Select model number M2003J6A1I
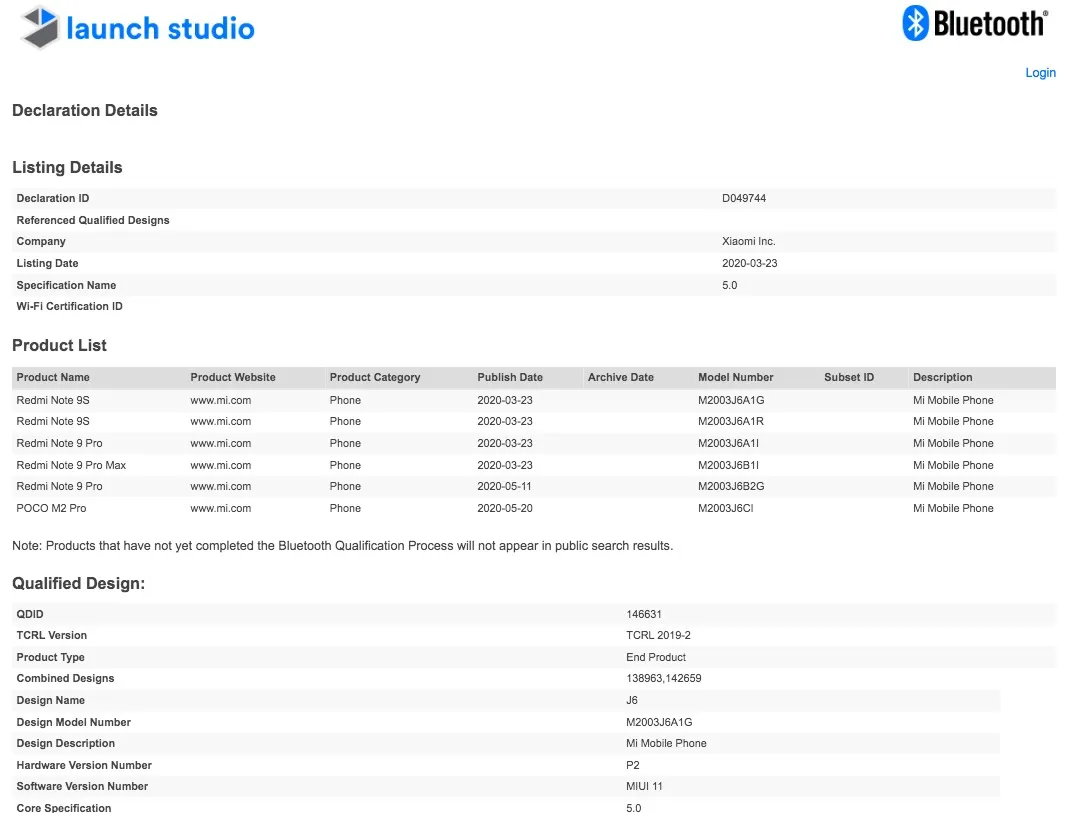 tap(728, 443)
